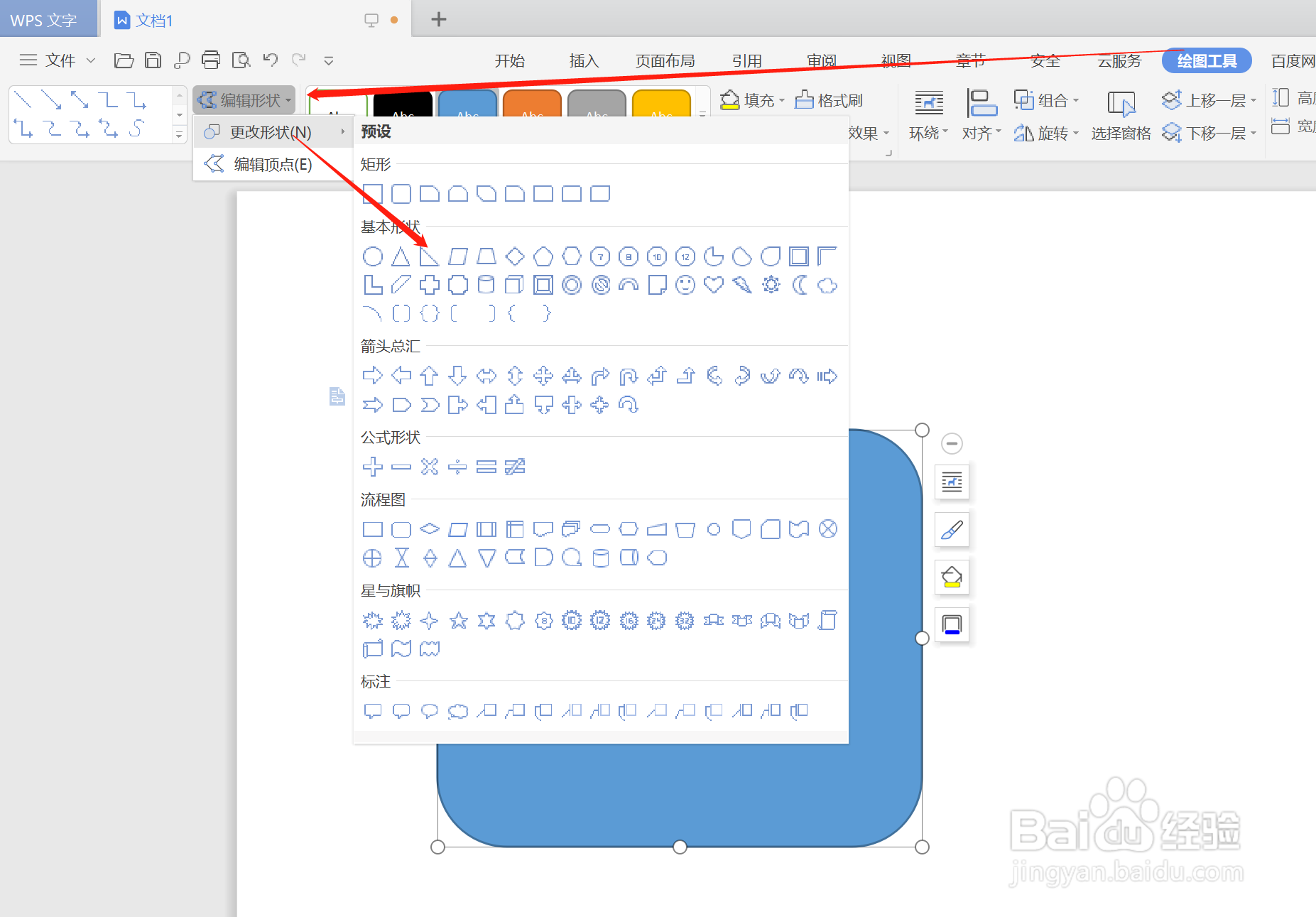This screenshot has width=1316, height=917.
Task: Choose the oval shape in basic shapes
Action: 373,256
